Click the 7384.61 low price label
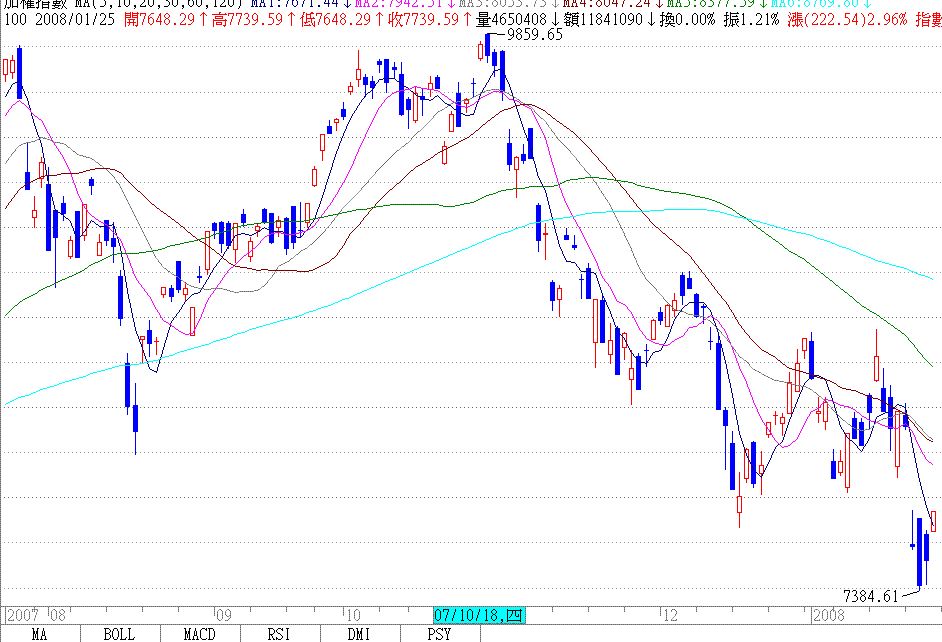Screen dimensions: 942x642 [870, 596]
